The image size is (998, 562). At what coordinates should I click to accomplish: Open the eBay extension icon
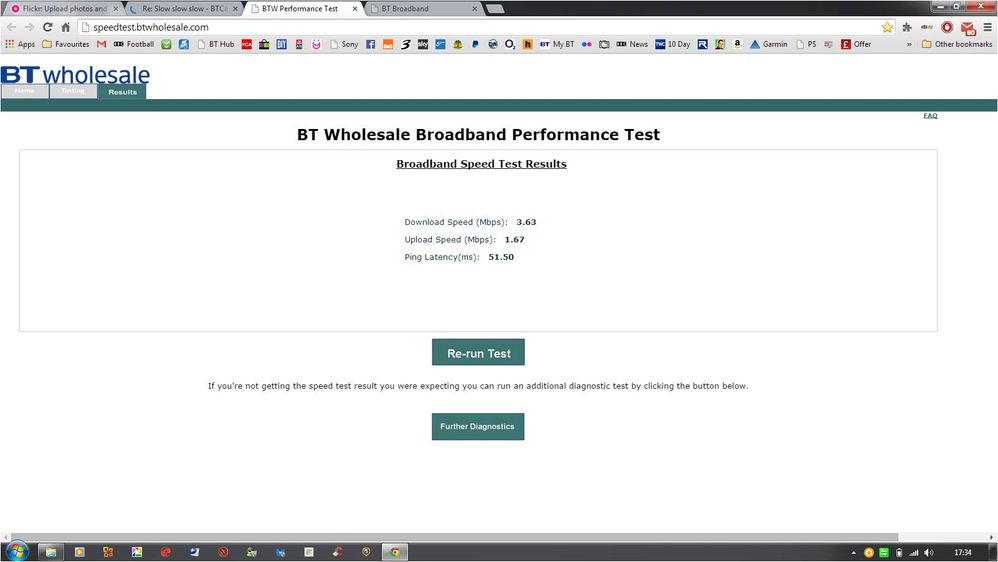(927, 27)
